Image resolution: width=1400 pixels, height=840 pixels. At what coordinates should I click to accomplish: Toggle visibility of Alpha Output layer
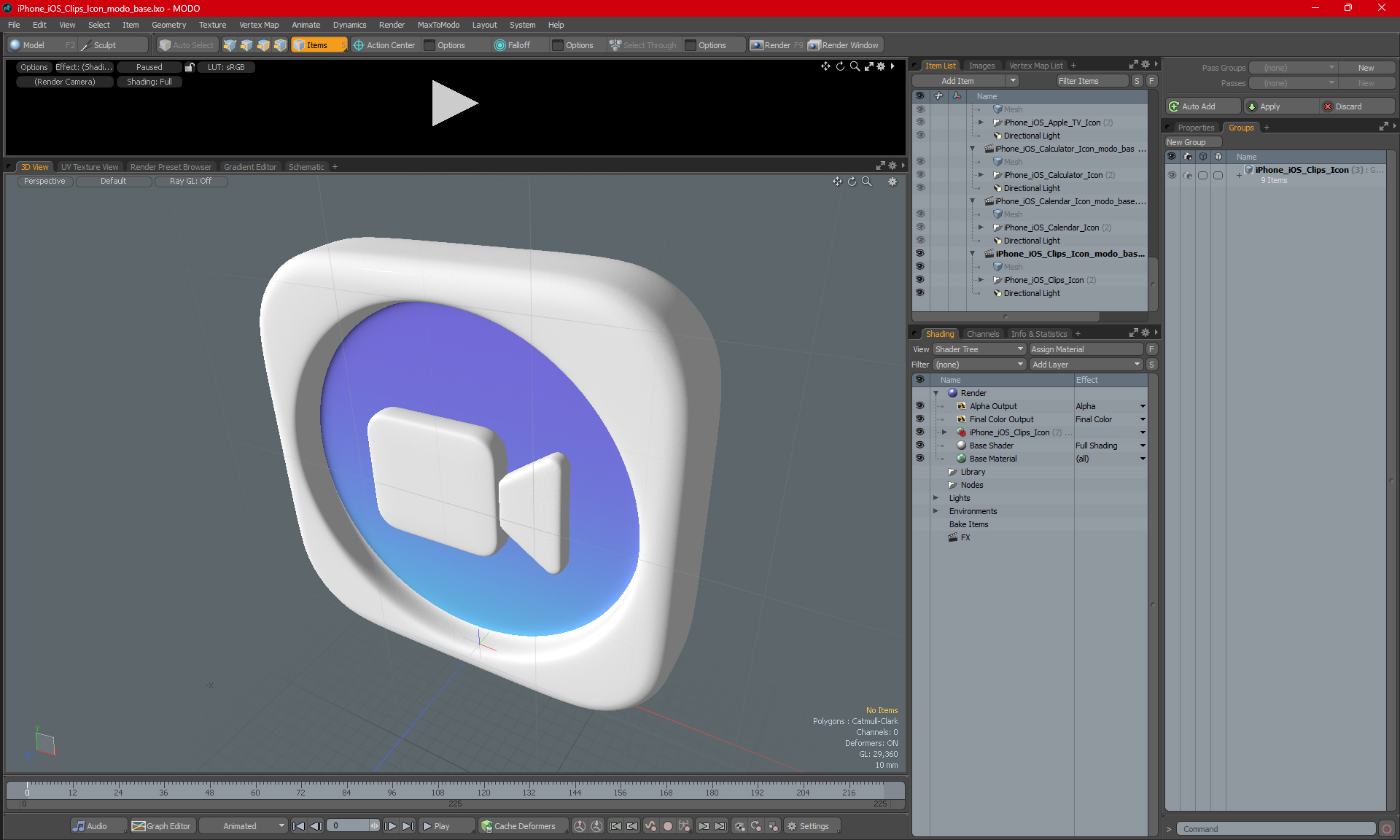coord(919,405)
